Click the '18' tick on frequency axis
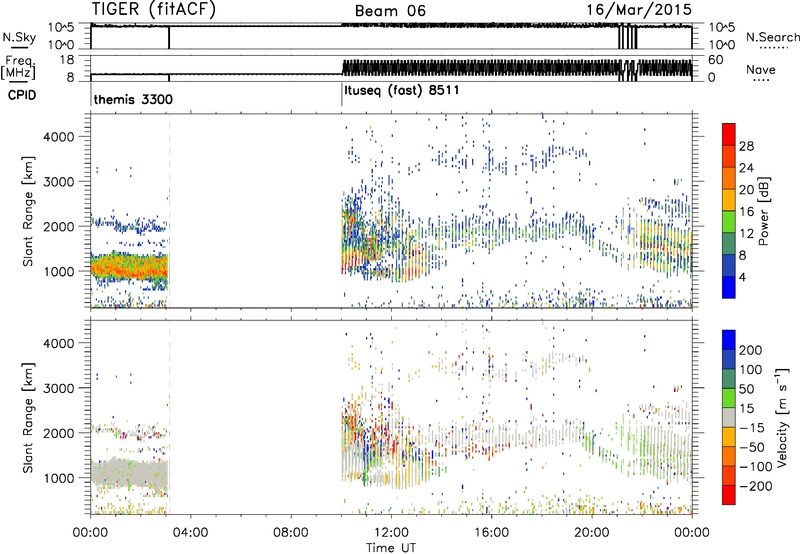 point(67,60)
